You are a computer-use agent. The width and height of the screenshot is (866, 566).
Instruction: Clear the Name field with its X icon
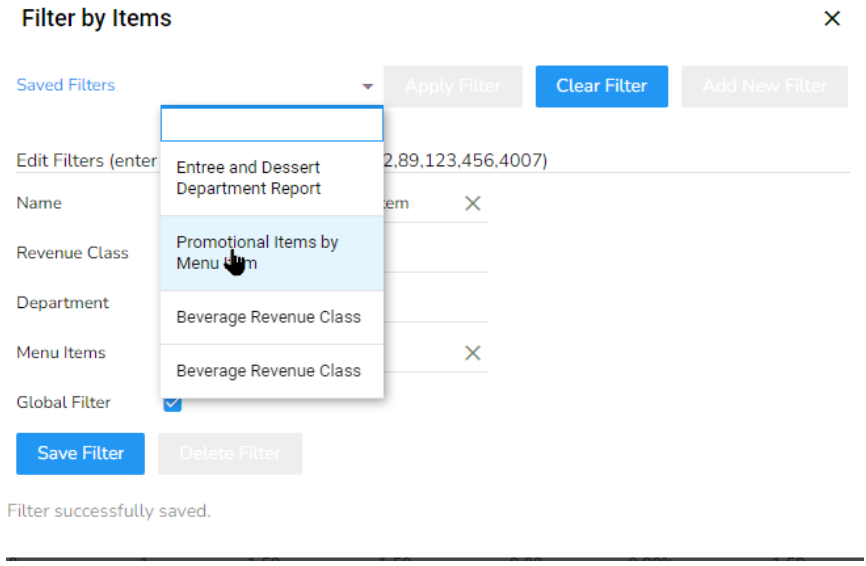pos(473,203)
